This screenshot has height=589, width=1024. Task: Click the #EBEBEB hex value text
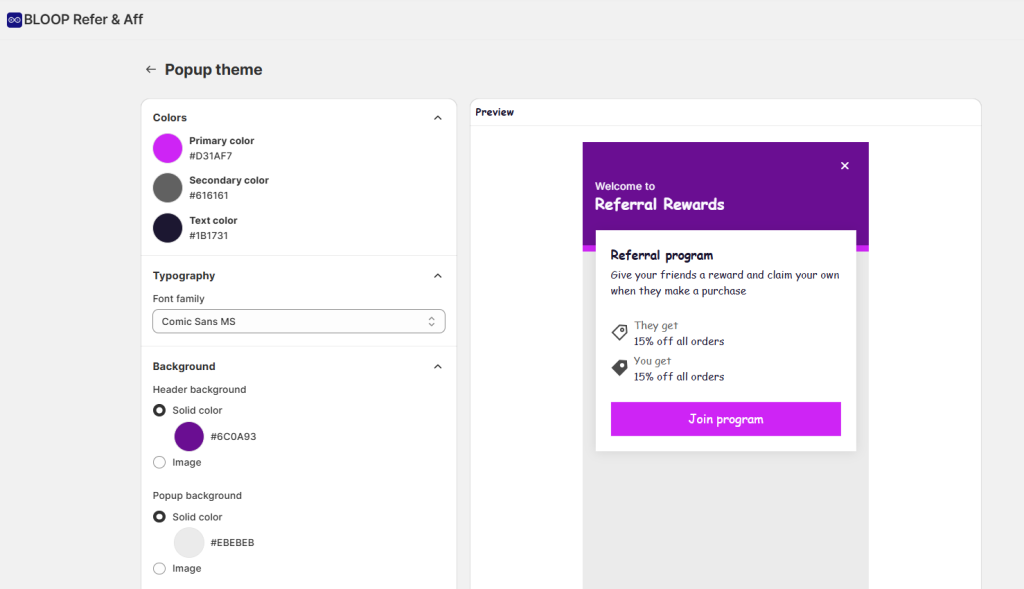click(232, 542)
